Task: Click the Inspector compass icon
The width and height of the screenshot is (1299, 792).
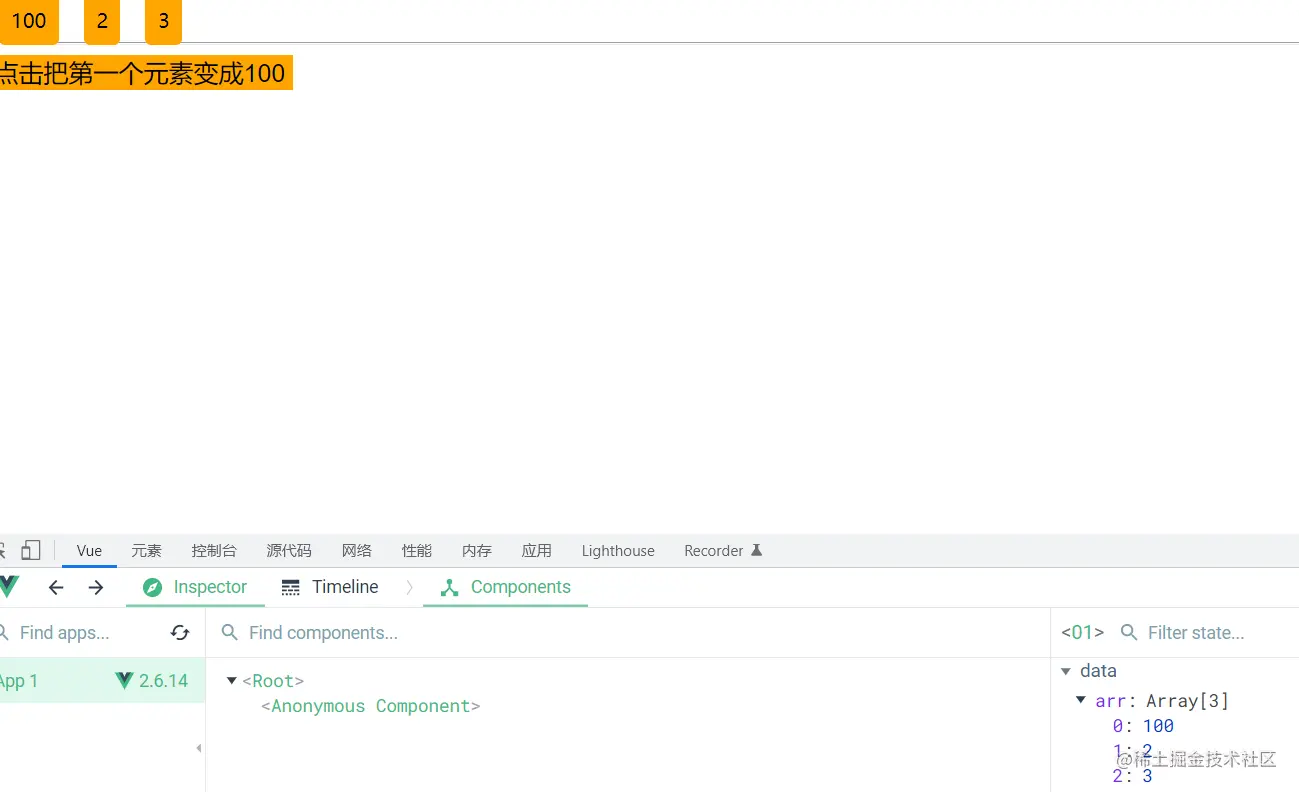Action: (152, 587)
